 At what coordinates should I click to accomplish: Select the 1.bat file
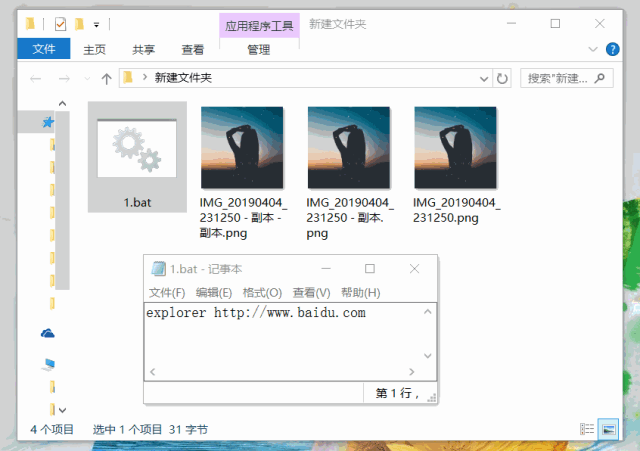click(137, 157)
